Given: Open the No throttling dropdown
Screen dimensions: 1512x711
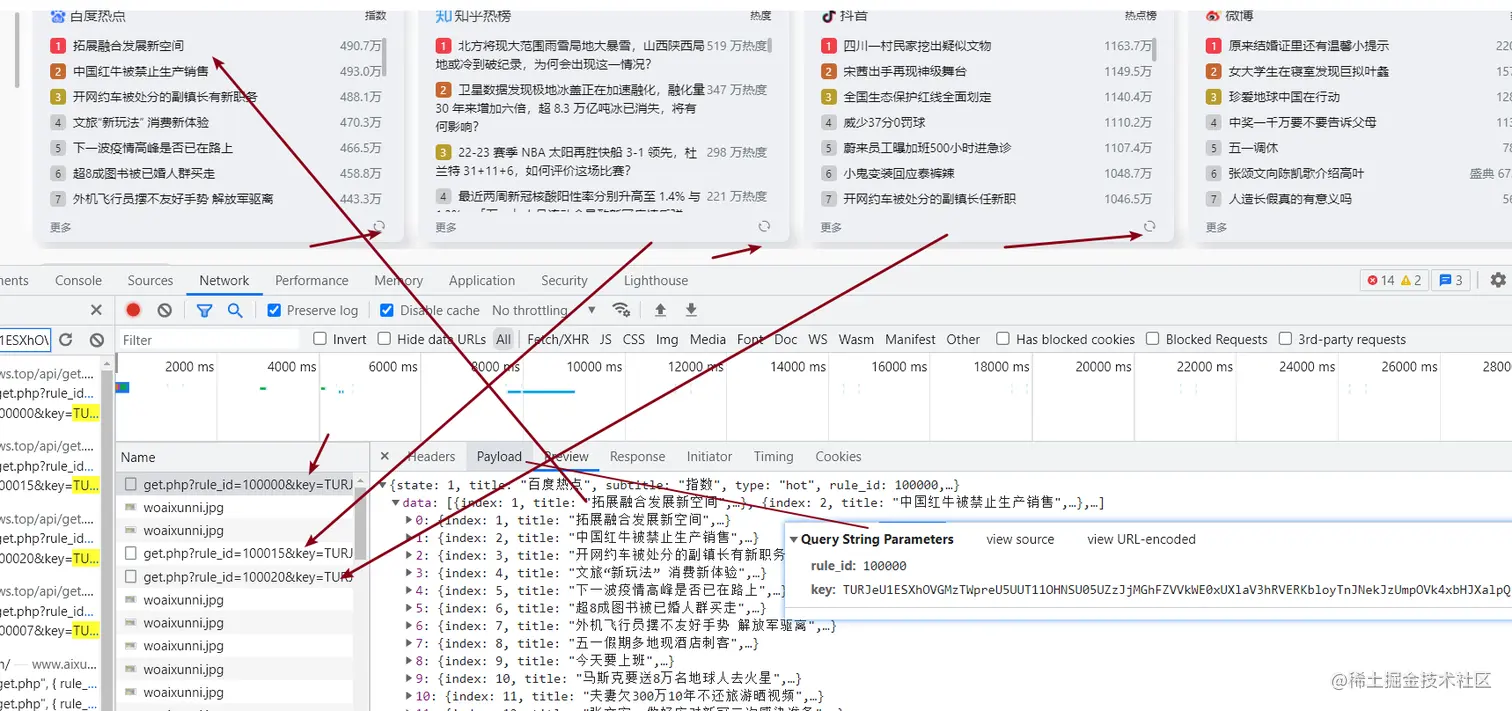Looking at the screenshot, I should point(544,310).
